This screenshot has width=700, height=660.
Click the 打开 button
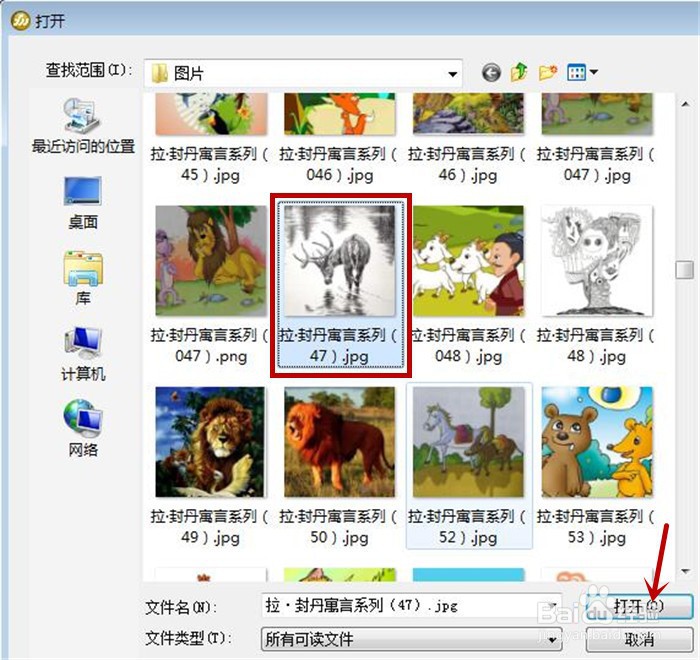pos(638,606)
